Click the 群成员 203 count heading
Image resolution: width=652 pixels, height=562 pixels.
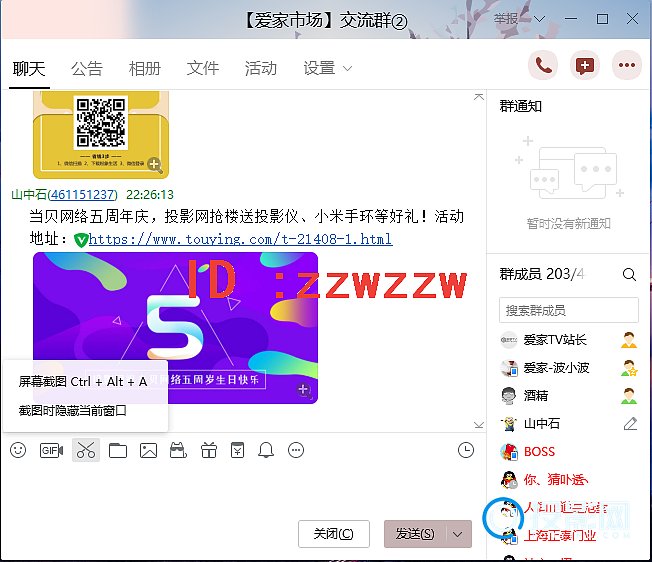542,274
